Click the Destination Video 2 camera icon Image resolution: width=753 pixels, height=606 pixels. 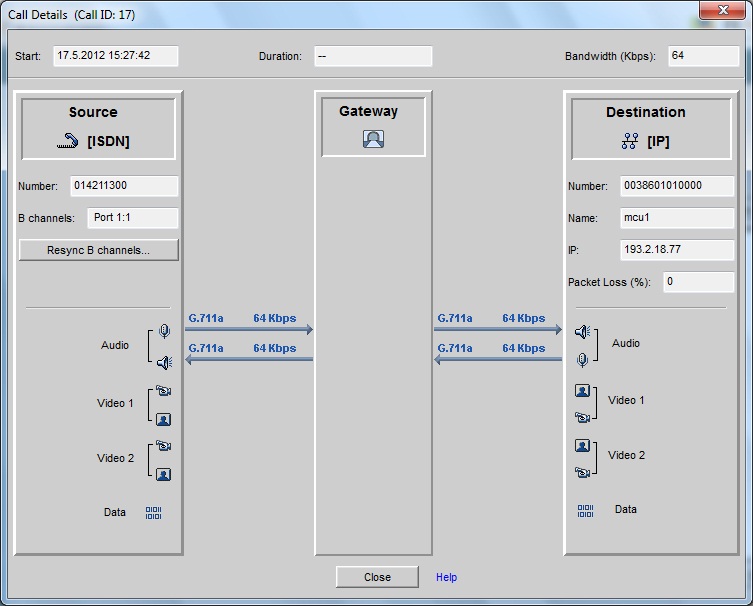pos(583,473)
